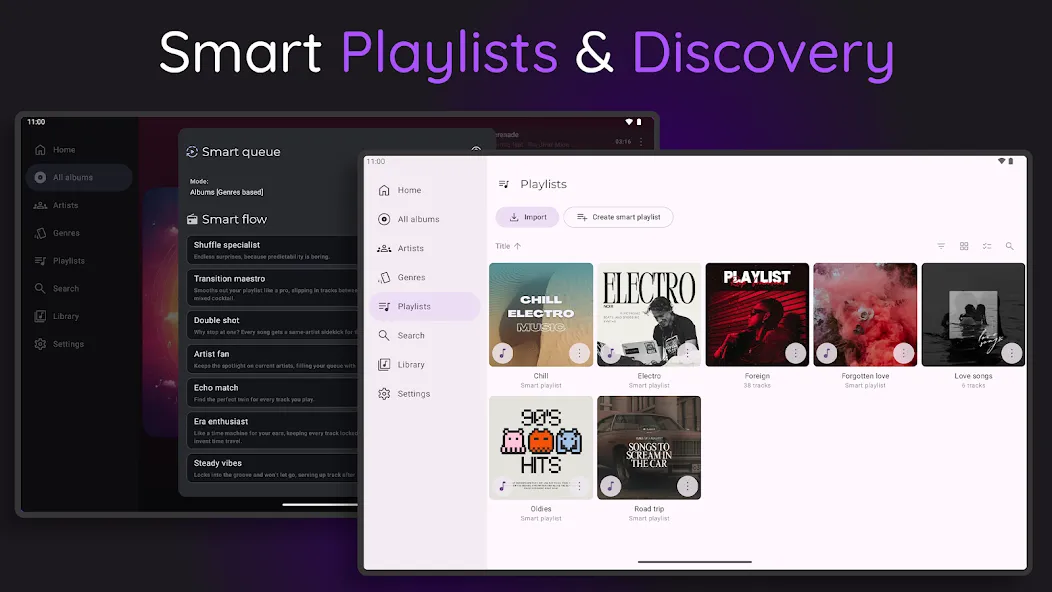Change Smart queue mode Albums Genres based
This screenshot has height=592, width=1052.
(x=227, y=187)
